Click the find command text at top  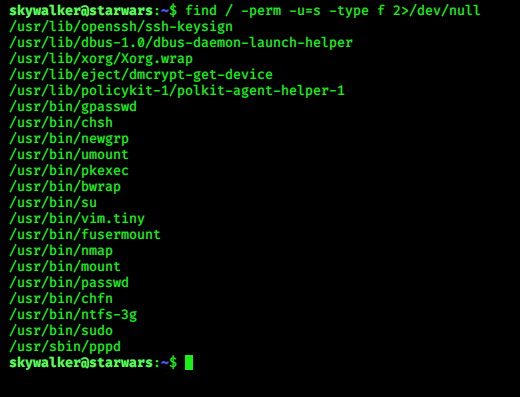coord(333,11)
